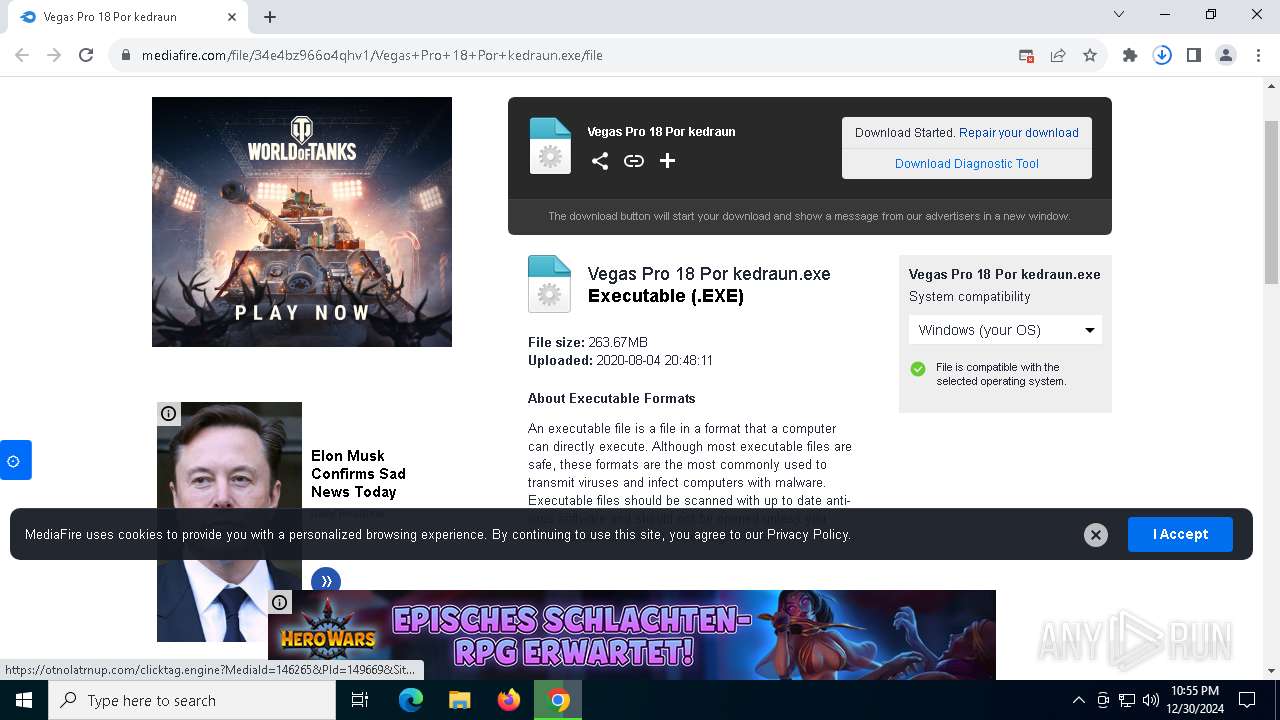Screen dimensions: 1280x720
Task: Open notification center icon
Action: (x=1247, y=700)
